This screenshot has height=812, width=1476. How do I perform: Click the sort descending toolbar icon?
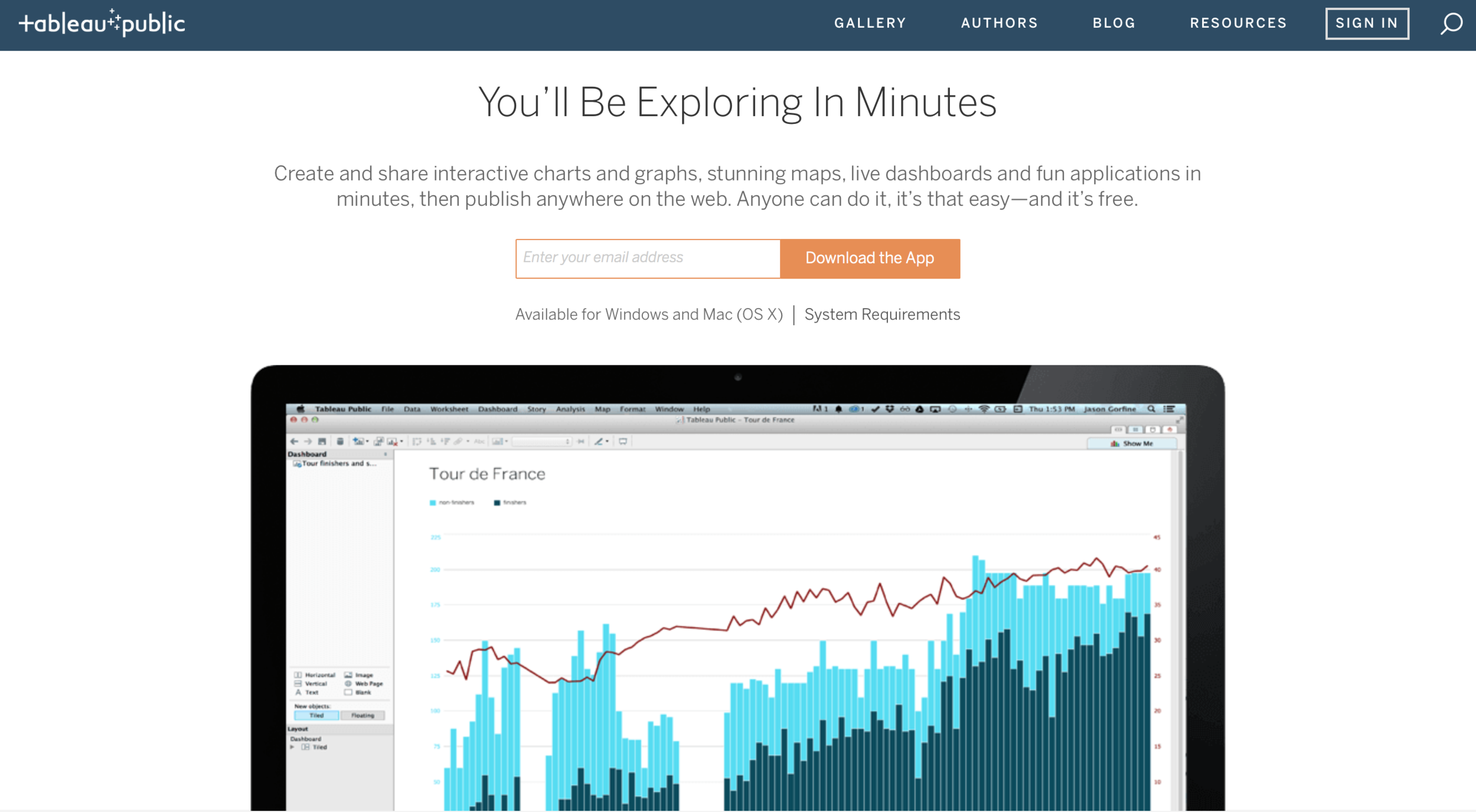click(445, 441)
